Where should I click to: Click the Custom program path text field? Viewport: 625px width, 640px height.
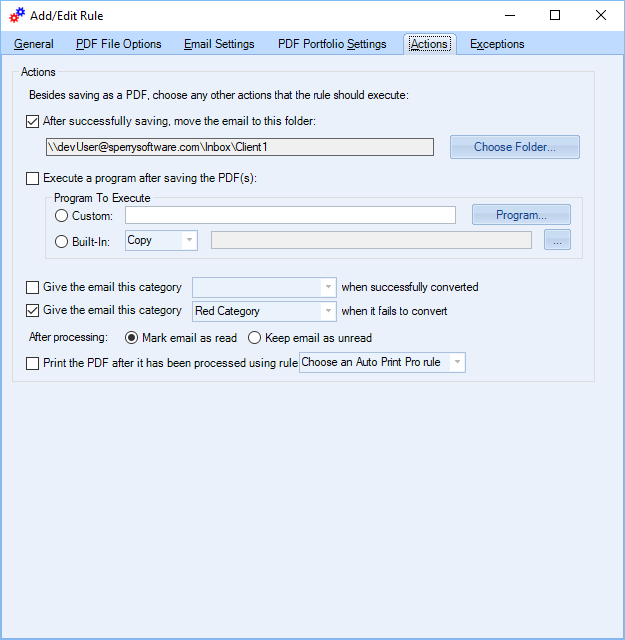(x=290, y=215)
